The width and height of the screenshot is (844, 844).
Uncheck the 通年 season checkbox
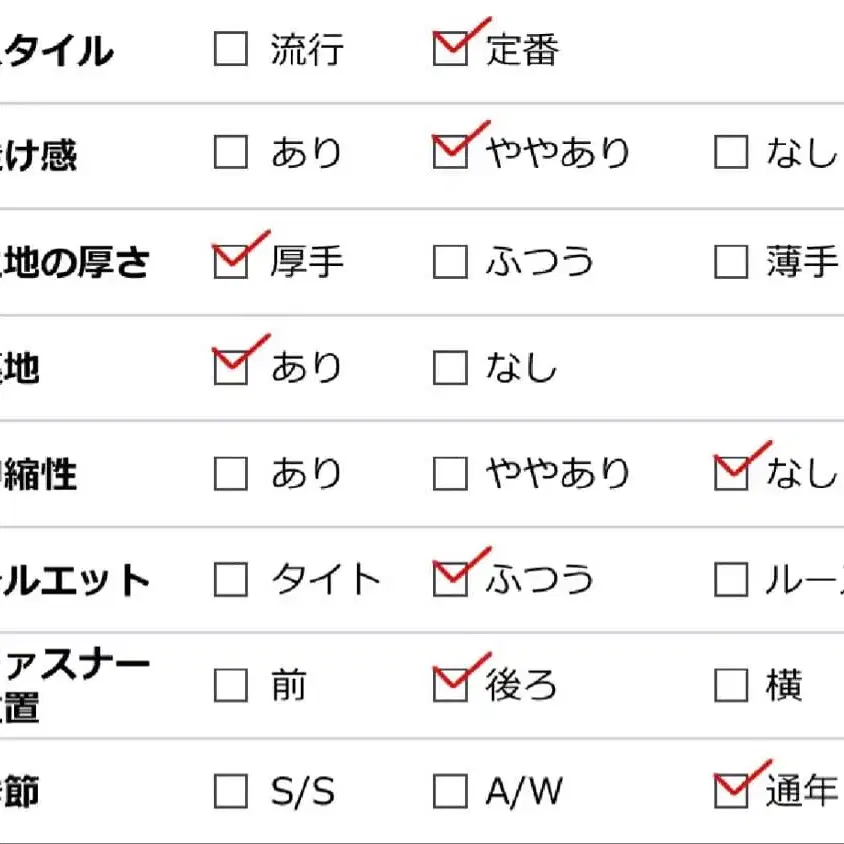tap(731, 791)
